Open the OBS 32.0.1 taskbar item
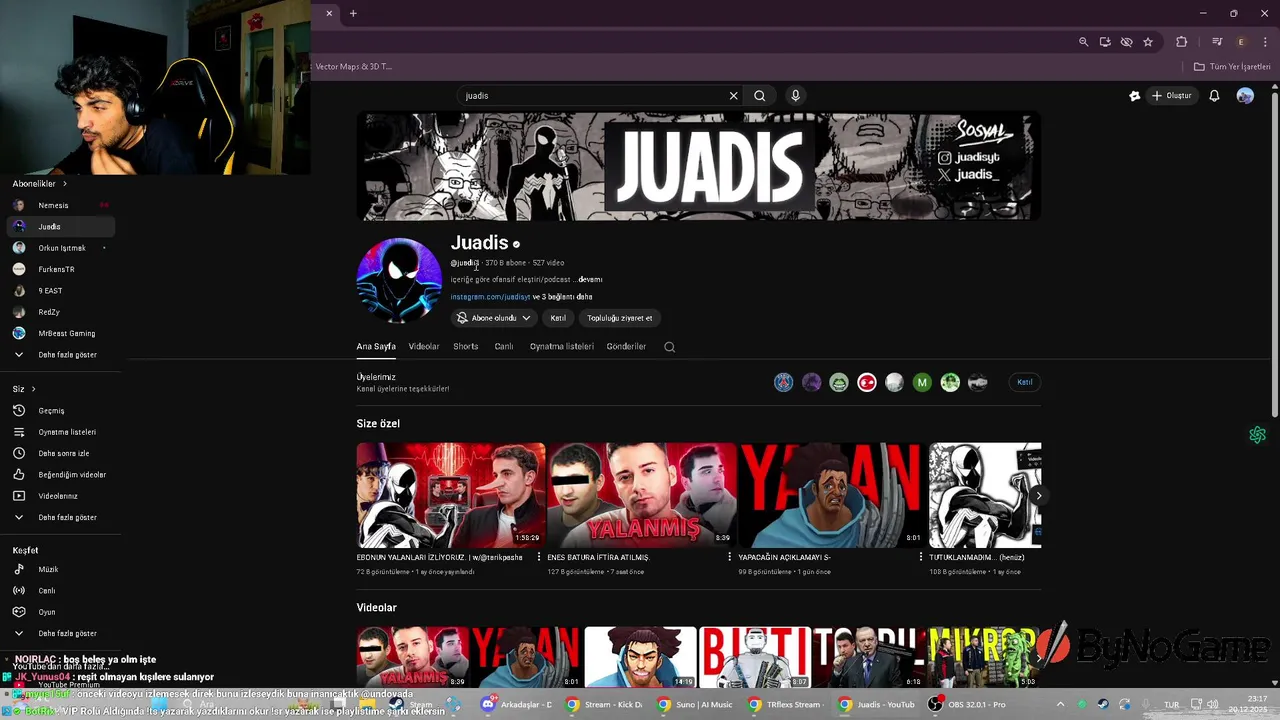This screenshot has height=720, width=1280. pos(968,704)
